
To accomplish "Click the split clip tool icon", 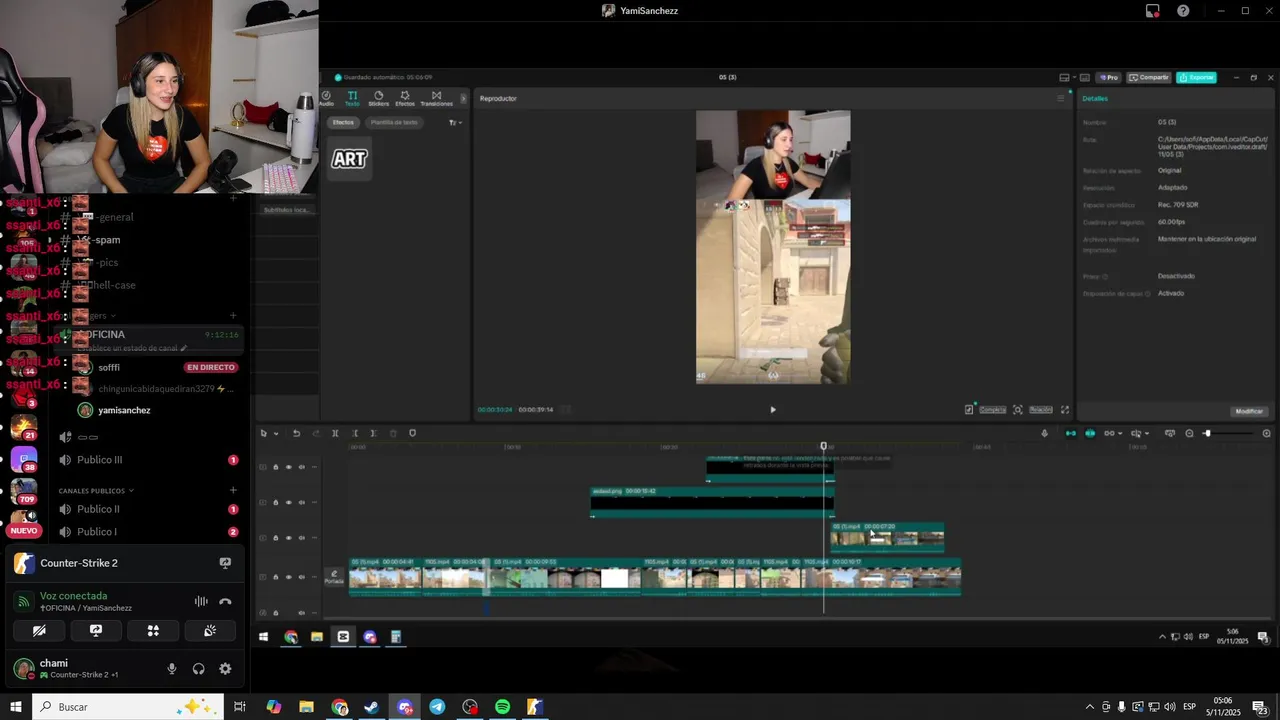I will pos(335,433).
